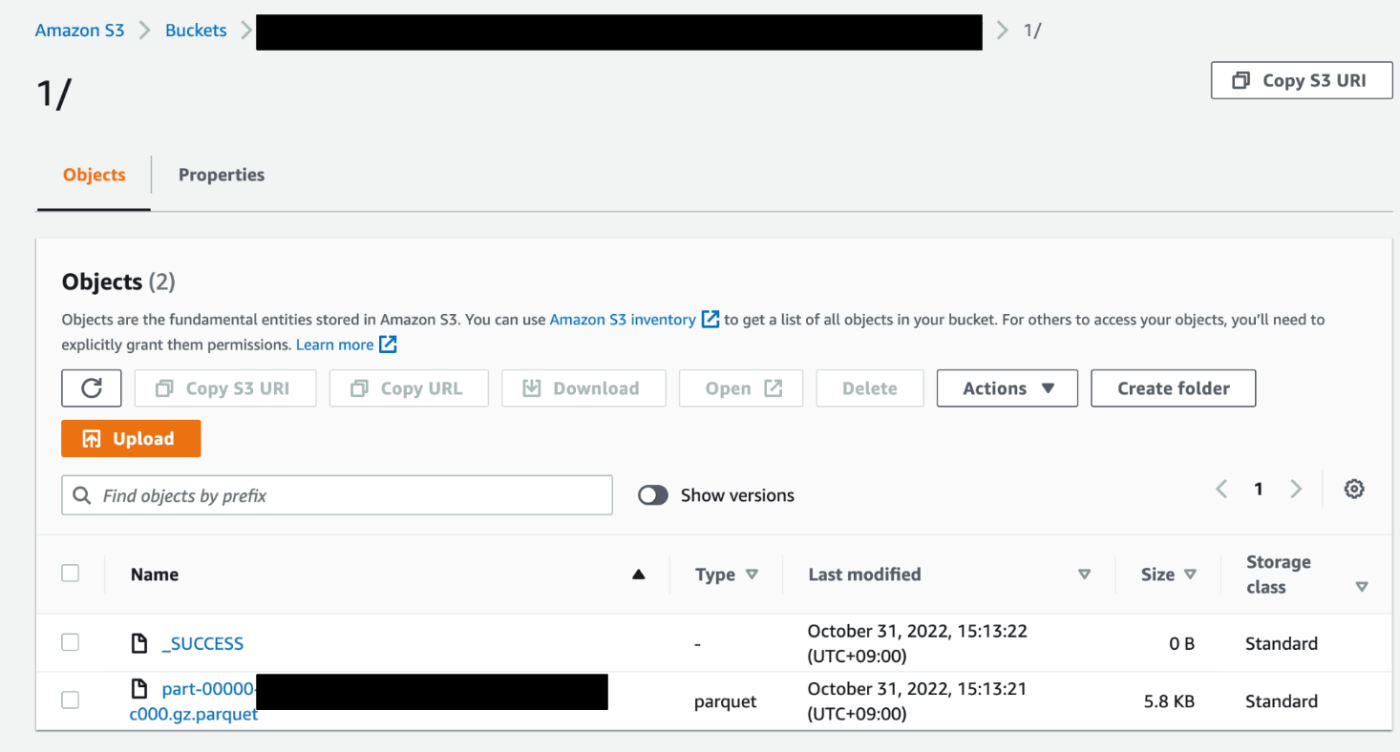Click page number 1 in pagination

[x=1258, y=489]
